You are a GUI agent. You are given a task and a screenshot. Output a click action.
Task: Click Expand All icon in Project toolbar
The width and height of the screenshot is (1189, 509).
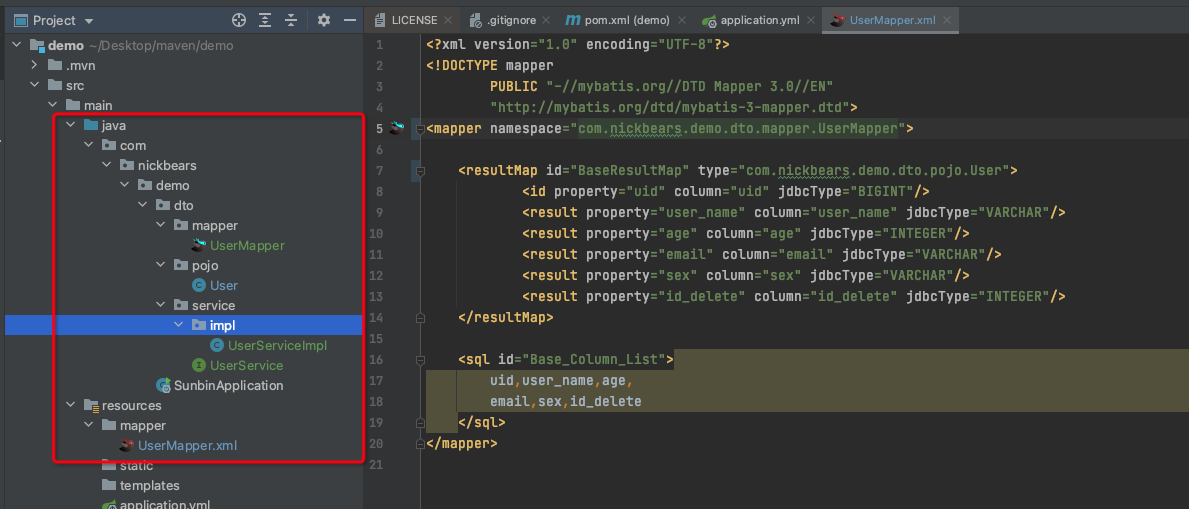(265, 20)
